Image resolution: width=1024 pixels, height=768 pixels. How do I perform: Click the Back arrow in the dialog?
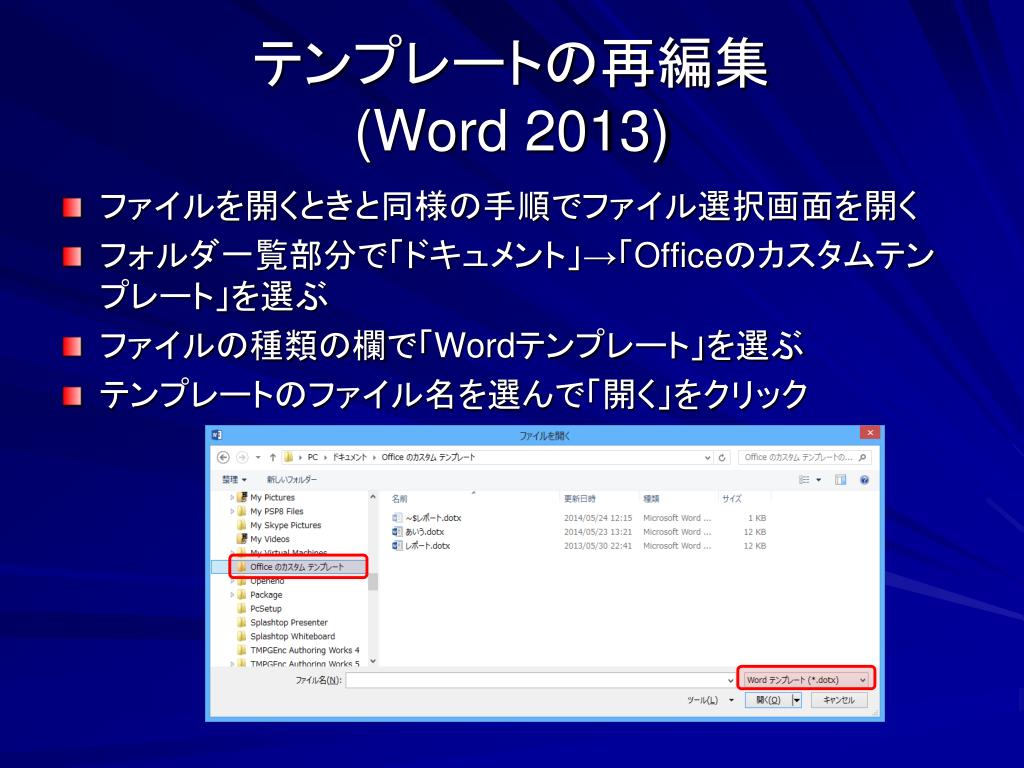coord(223,458)
